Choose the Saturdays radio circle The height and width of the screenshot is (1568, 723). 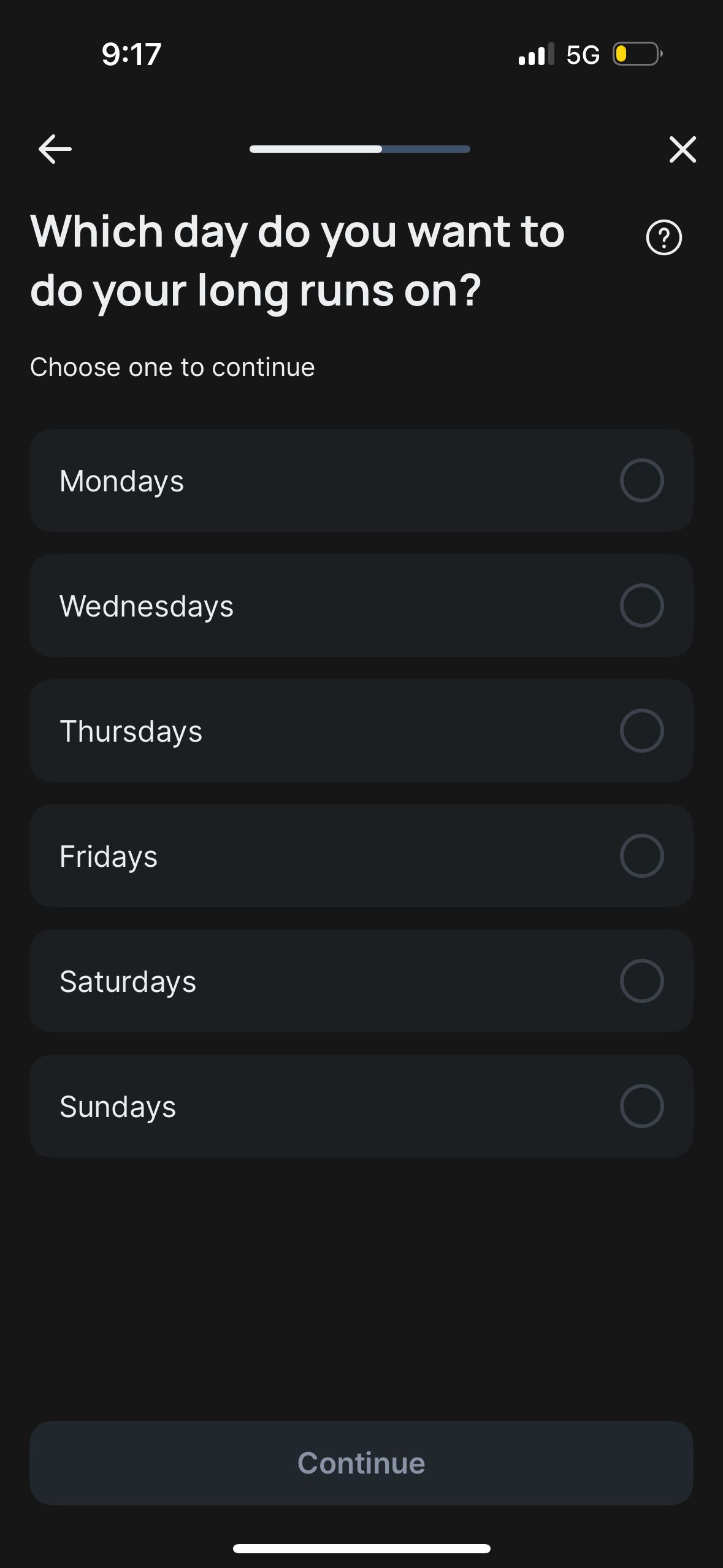coord(641,981)
